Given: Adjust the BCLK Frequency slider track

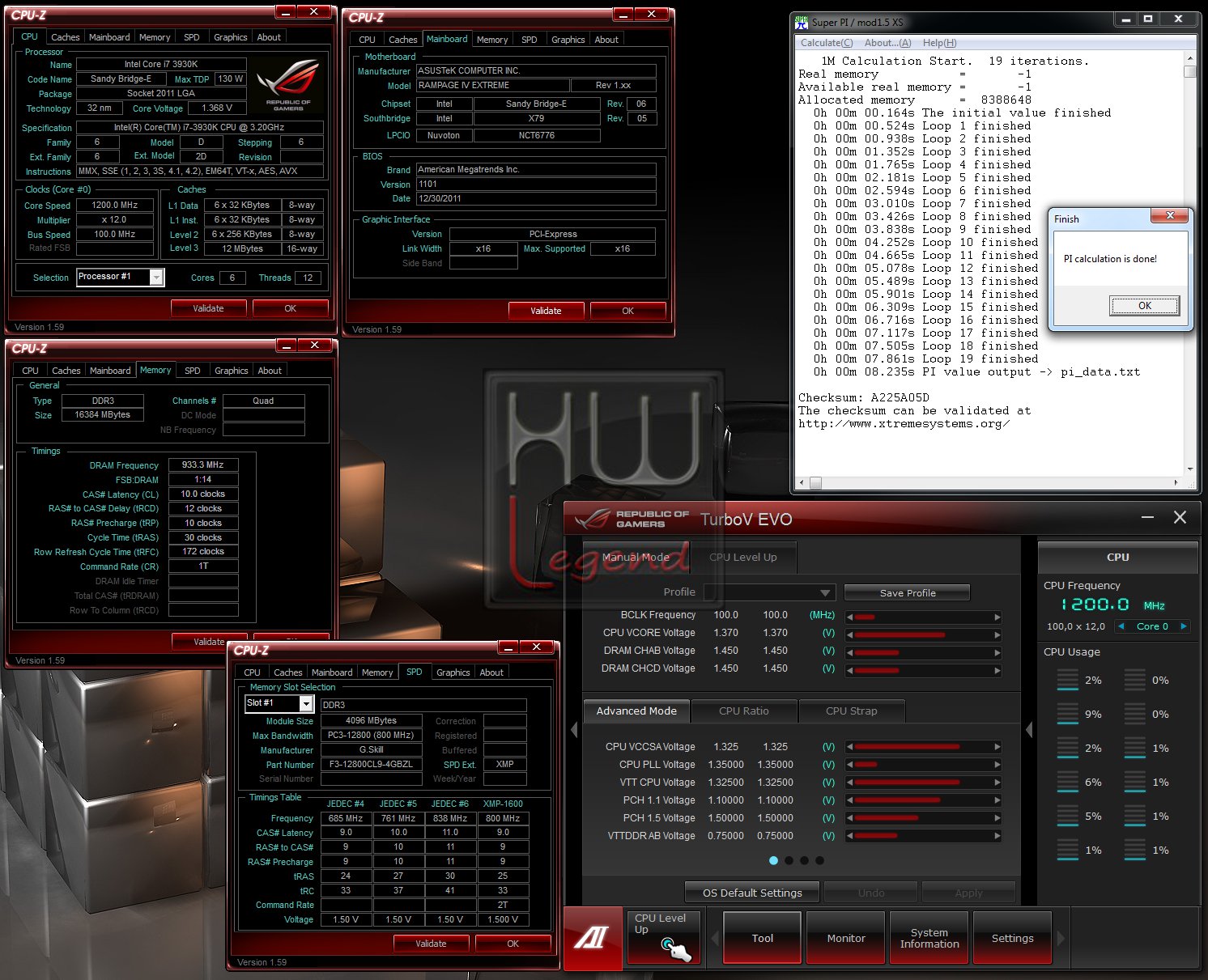Looking at the screenshot, I should (924, 617).
